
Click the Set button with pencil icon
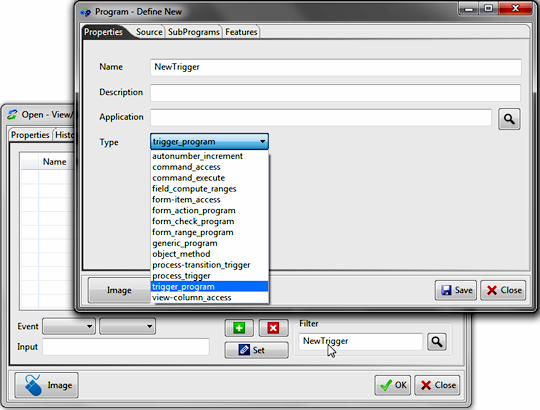256,350
